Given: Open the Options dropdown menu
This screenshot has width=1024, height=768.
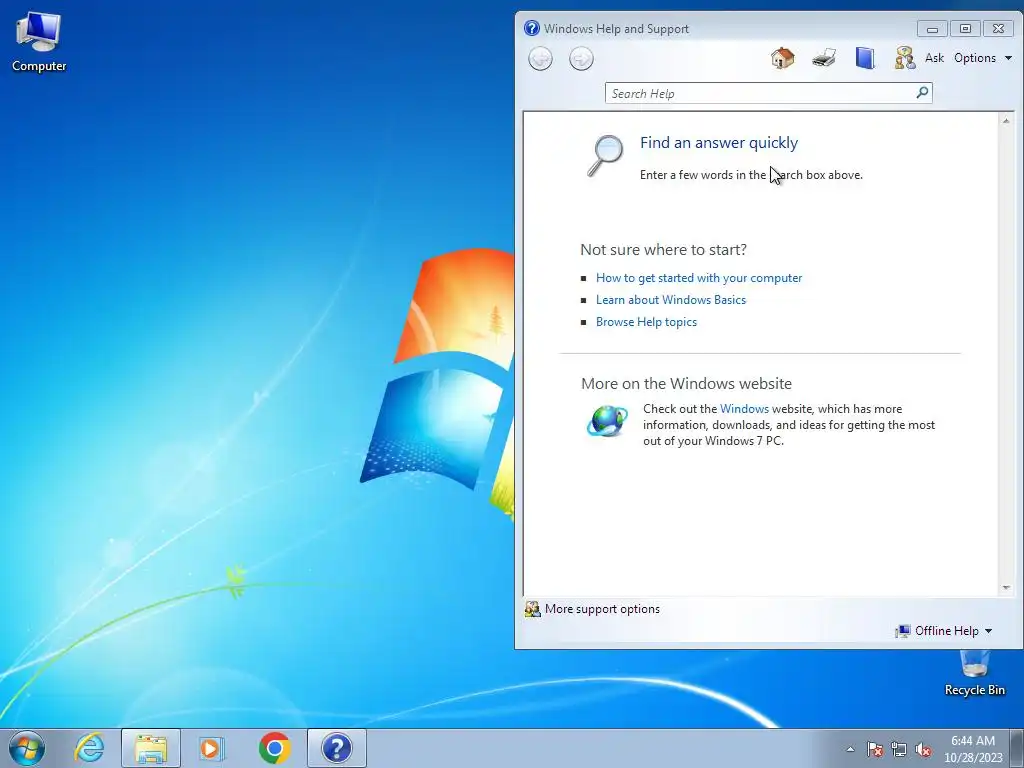Looking at the screenshot, I should pos(983,58).
